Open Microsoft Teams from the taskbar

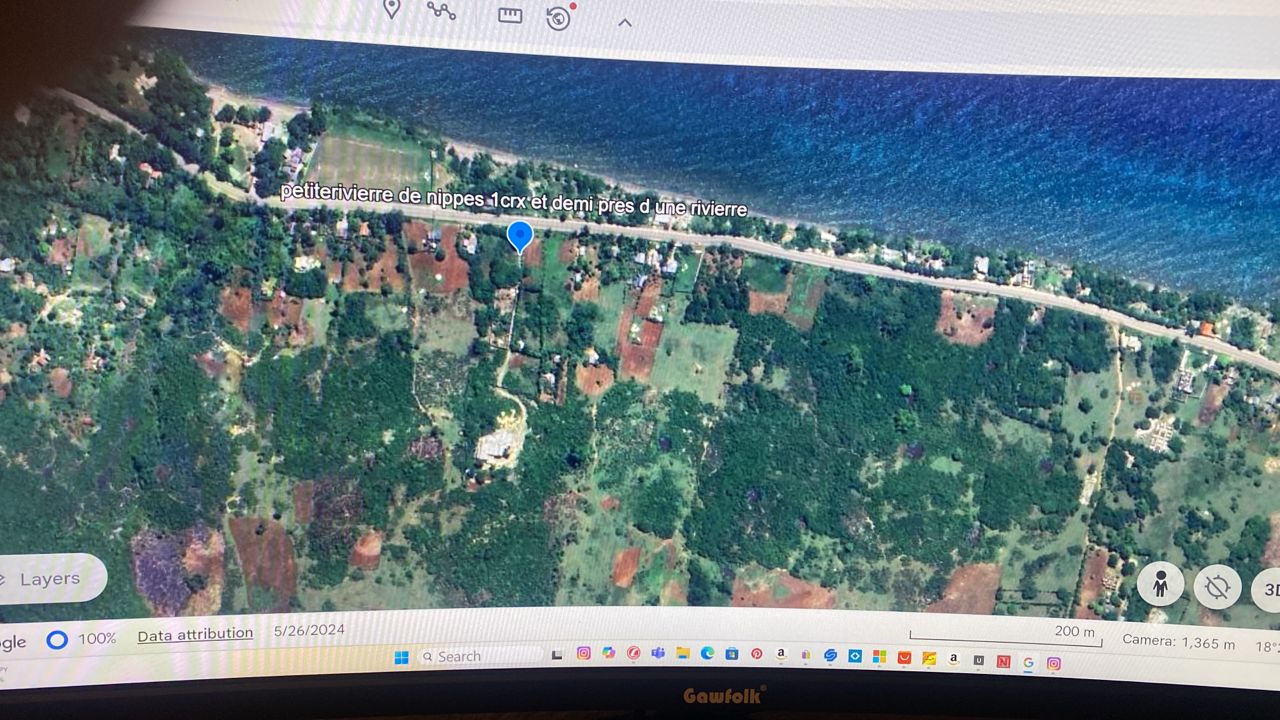coord(658,653)
